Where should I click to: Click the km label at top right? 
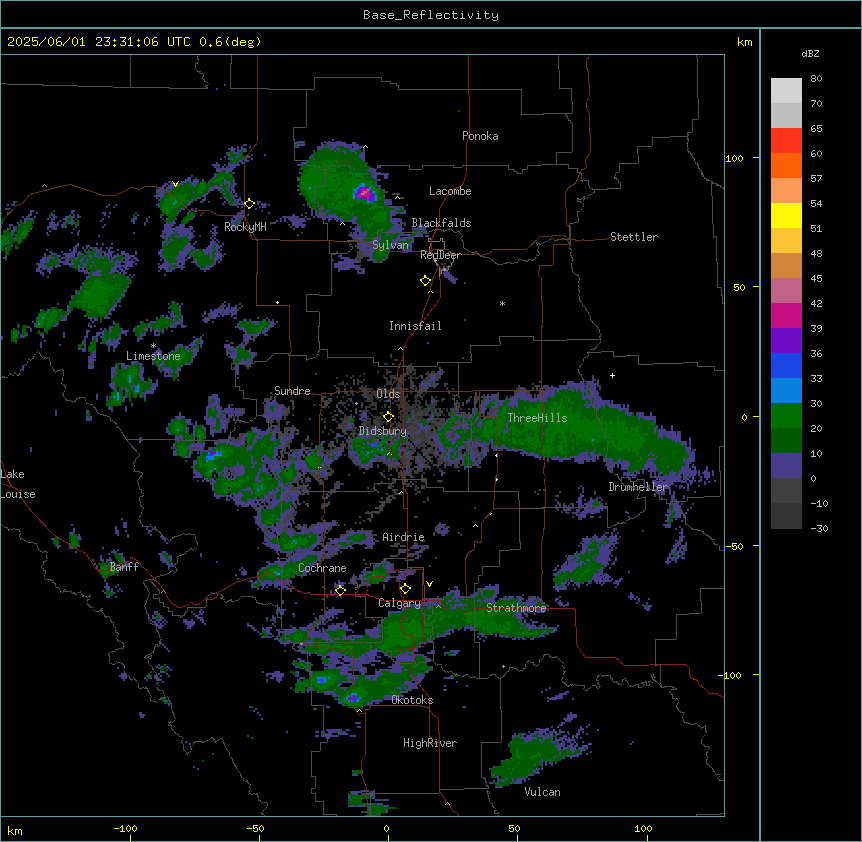point(744,42)
